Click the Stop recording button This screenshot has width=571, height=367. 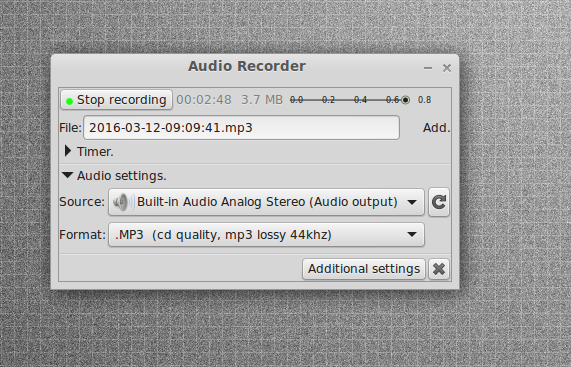click(x=116, y=100)
